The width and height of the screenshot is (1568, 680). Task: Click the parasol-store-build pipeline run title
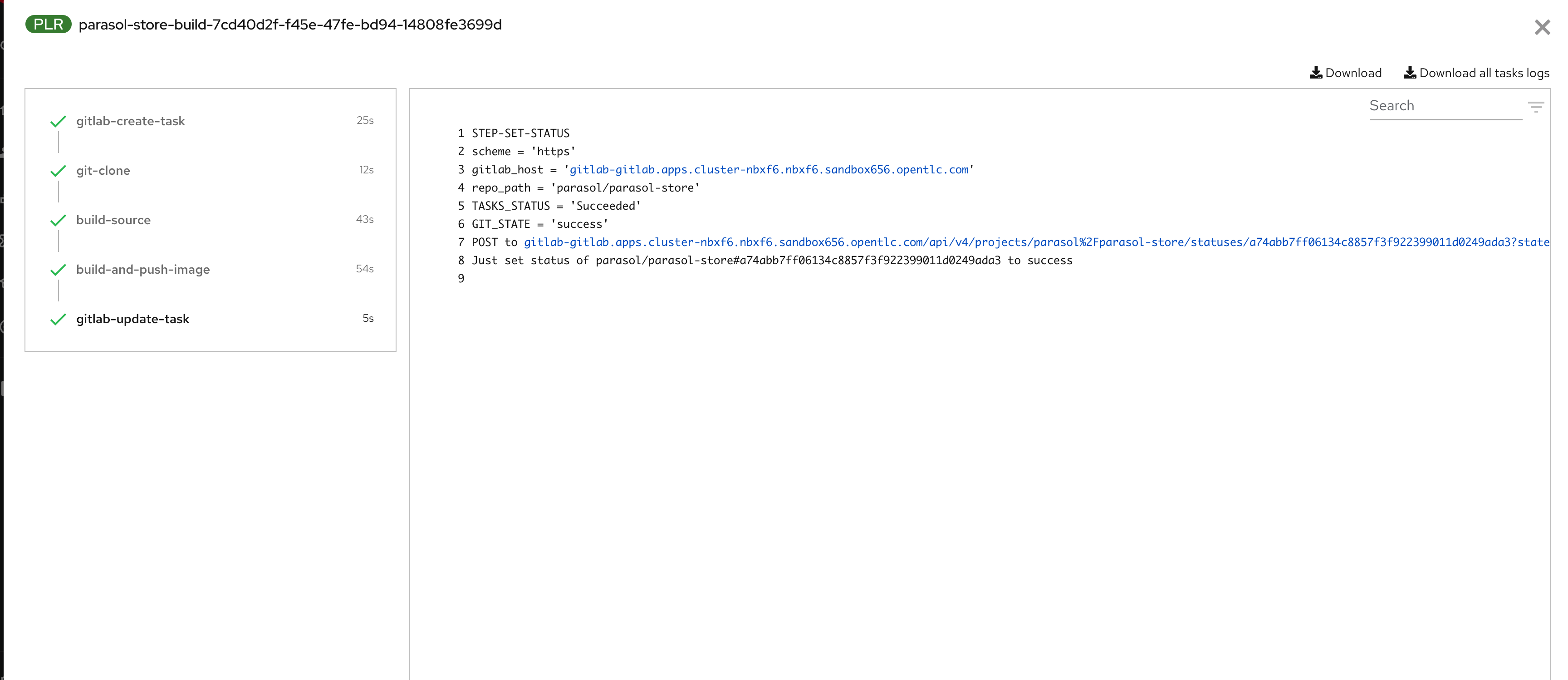[290, 25]
